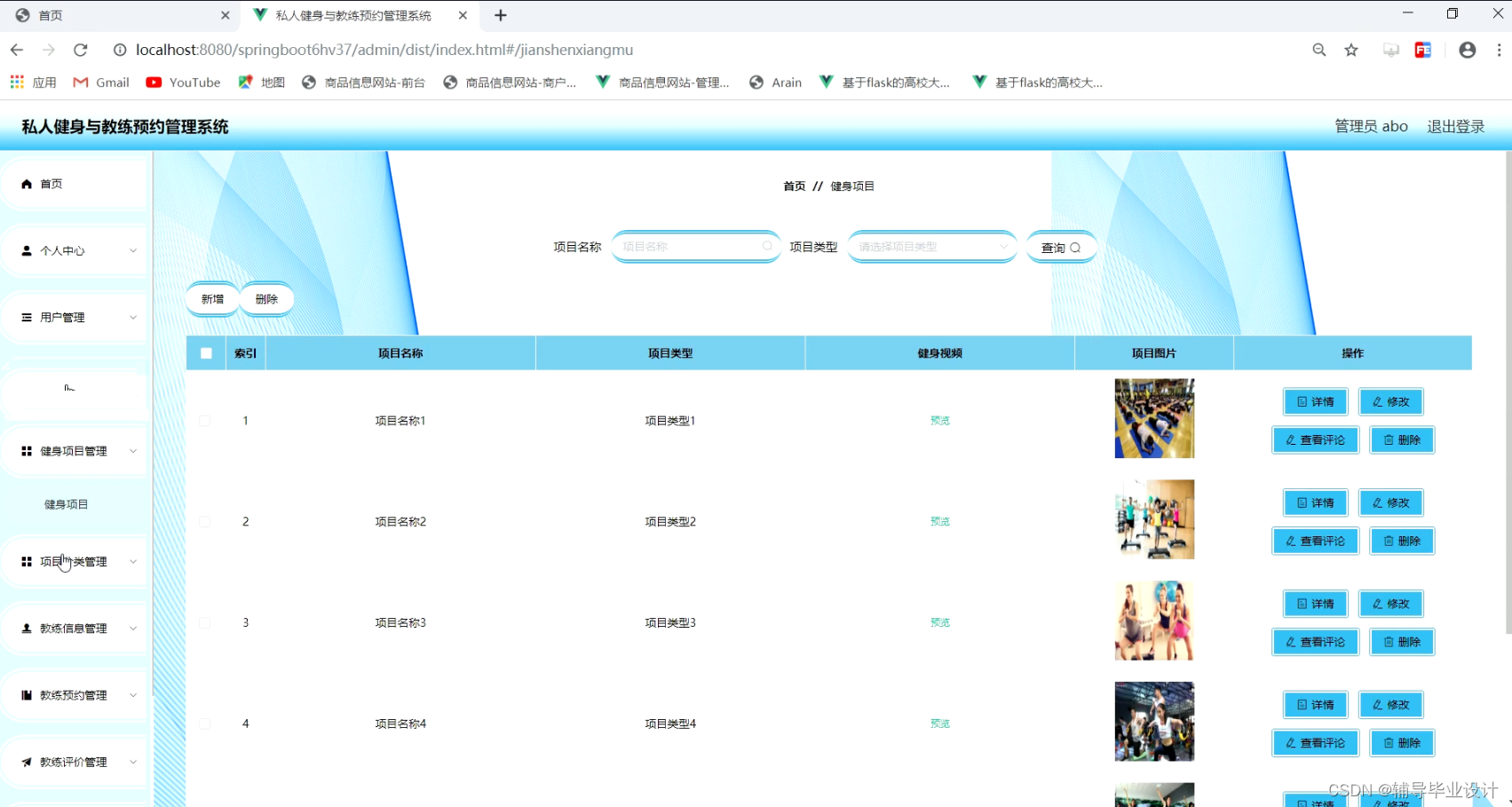
Task: Click the project image thumbnail for 项目名称1
Action: [x=1154, y=418]
